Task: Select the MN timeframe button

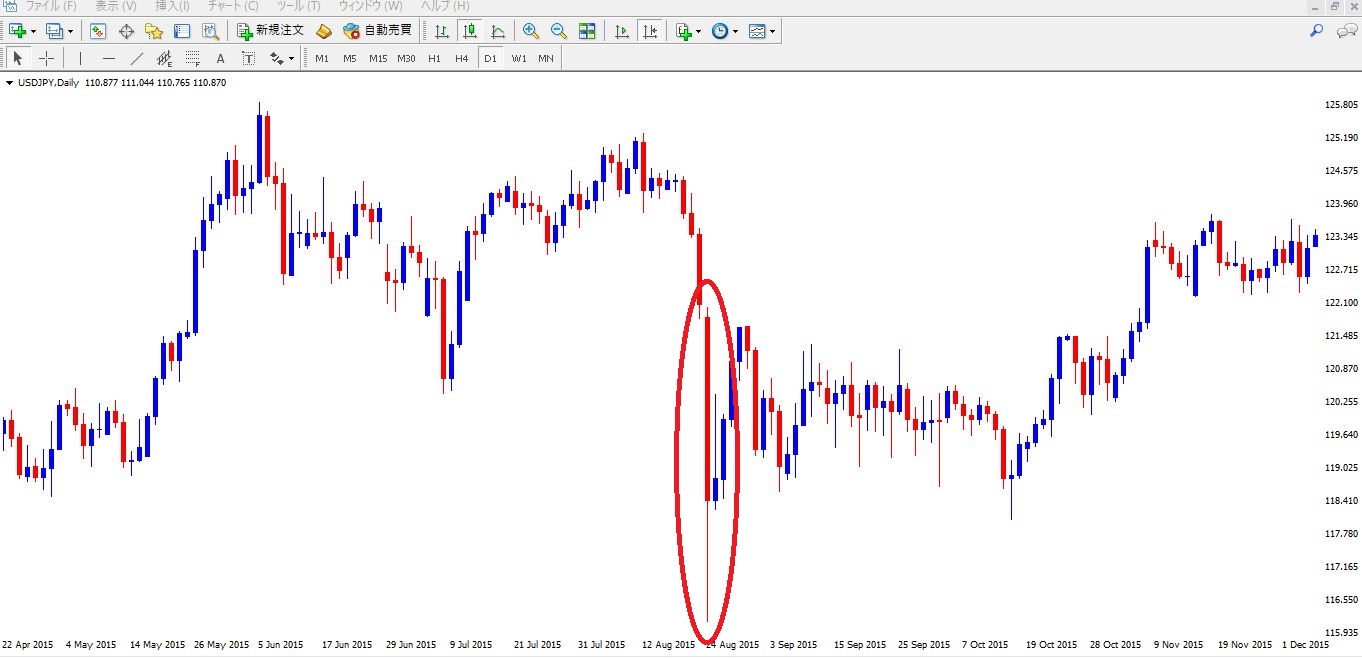Action: pyautogui.click(x=546, y=58)
